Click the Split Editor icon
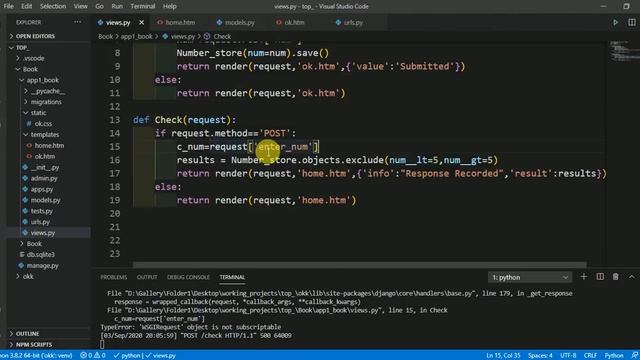 click(631, 22)
